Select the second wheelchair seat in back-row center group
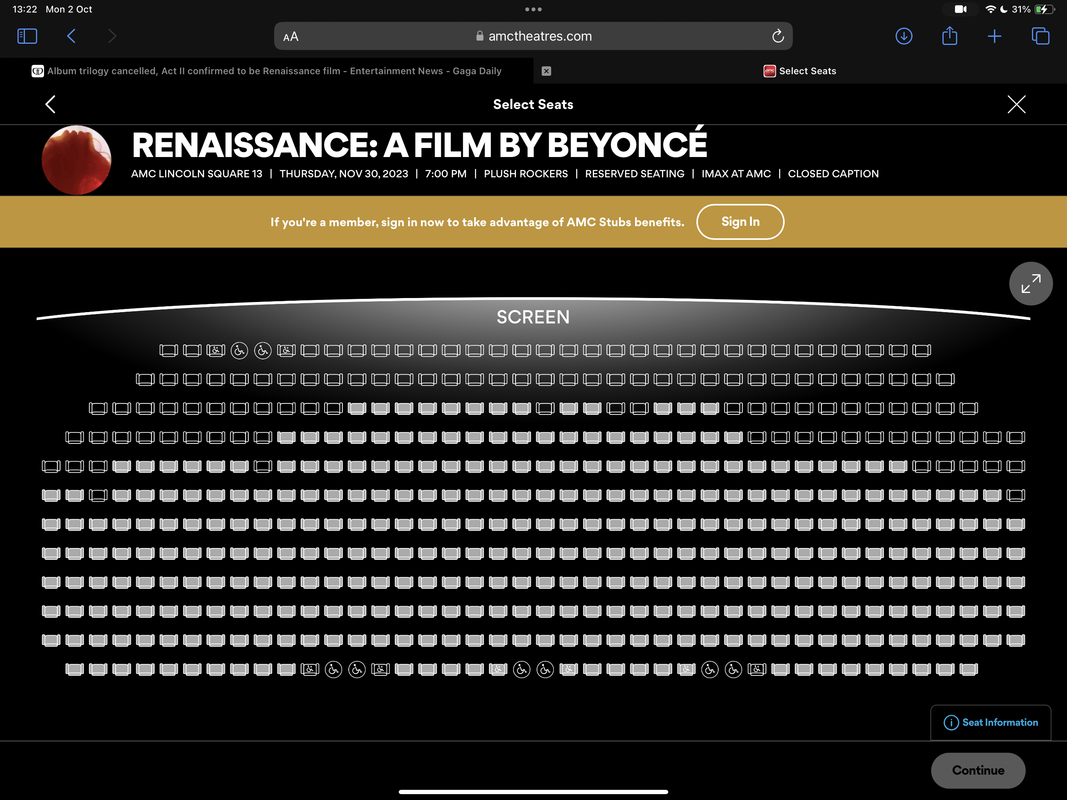 545,669
